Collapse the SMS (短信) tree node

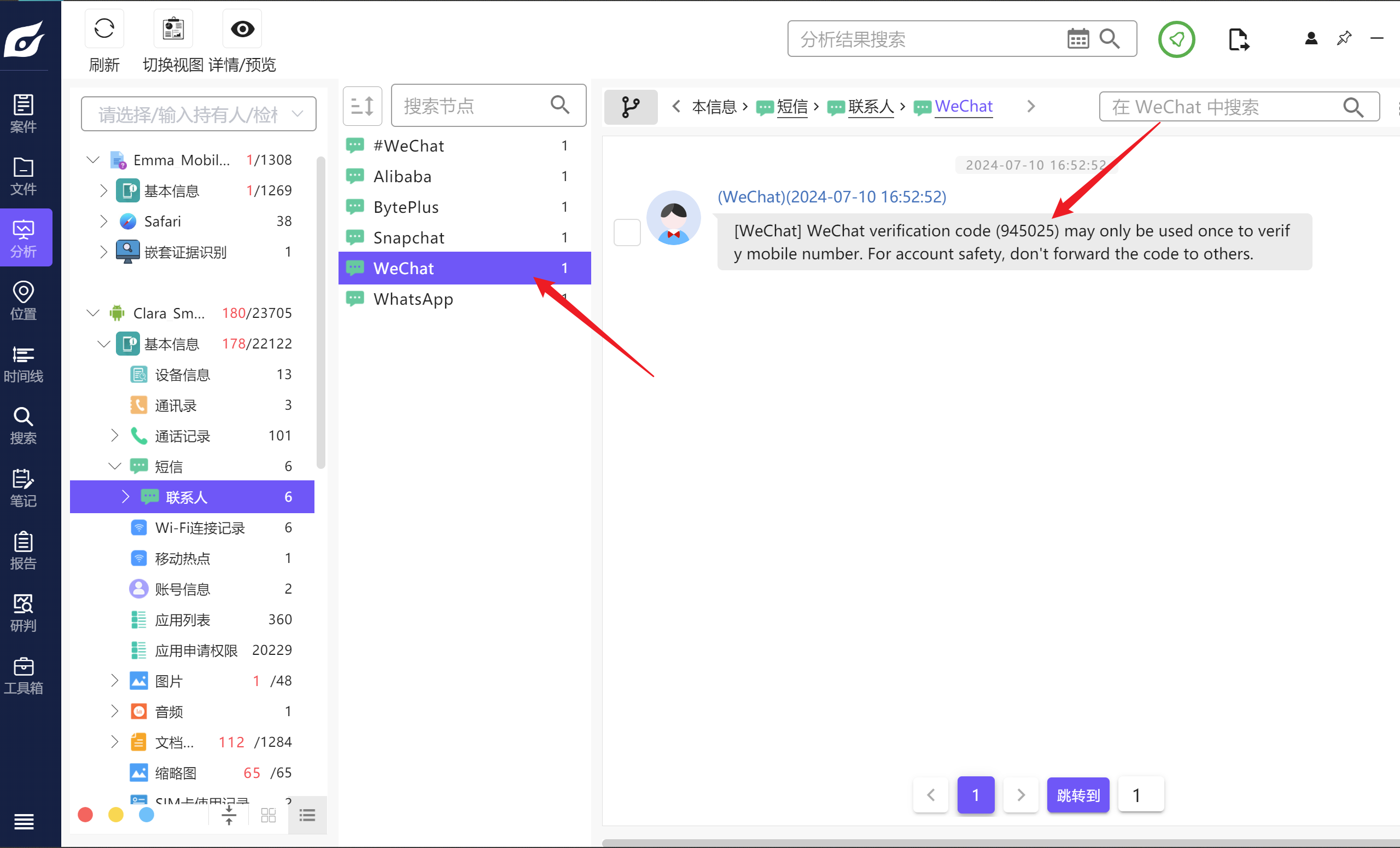tap(114, 467)
